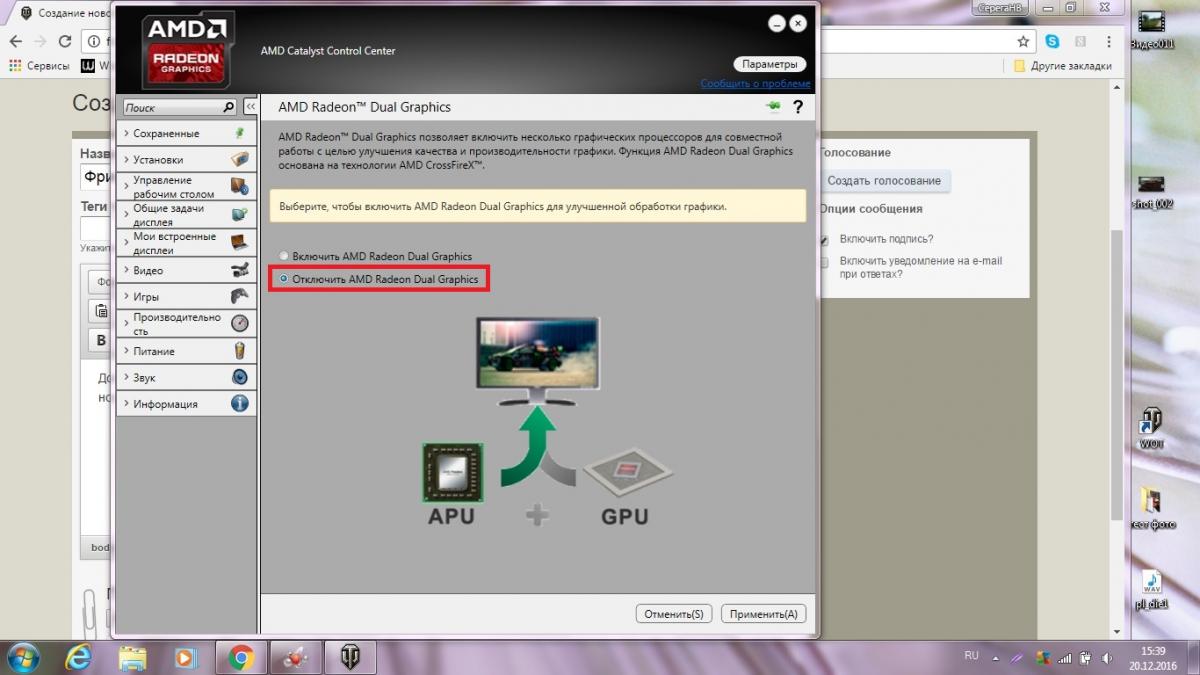Image resolution: width=1200 pixels, height=675 pixels.
Task: Switch to Chrome on the taskbar
Action: (239, 657)
